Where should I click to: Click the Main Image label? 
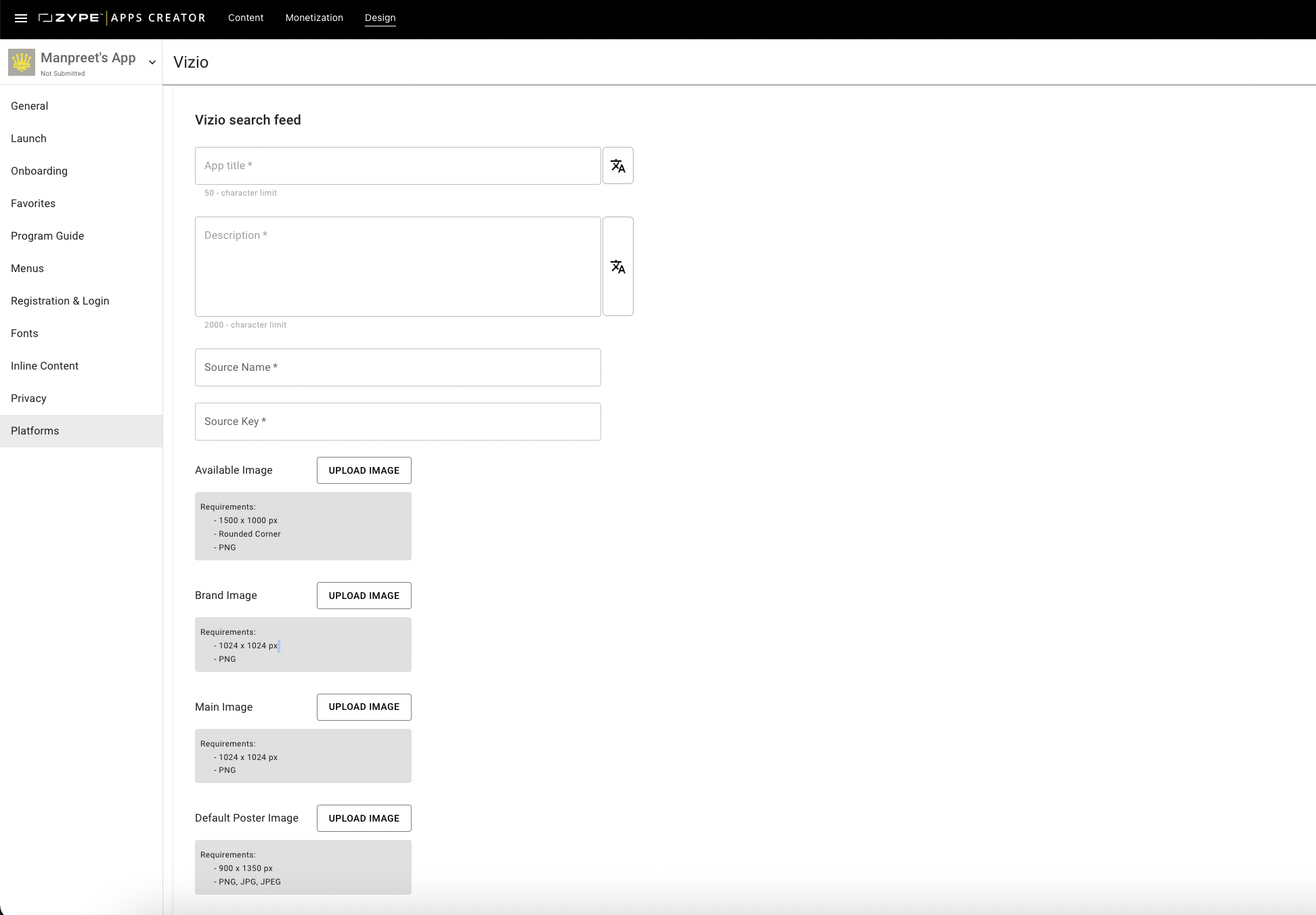pyautogui.click(x=223, y=707)
